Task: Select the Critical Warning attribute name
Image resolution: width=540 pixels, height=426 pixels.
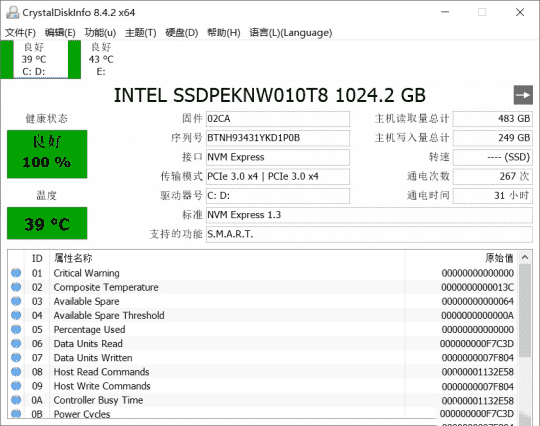Action: [86, 273]
